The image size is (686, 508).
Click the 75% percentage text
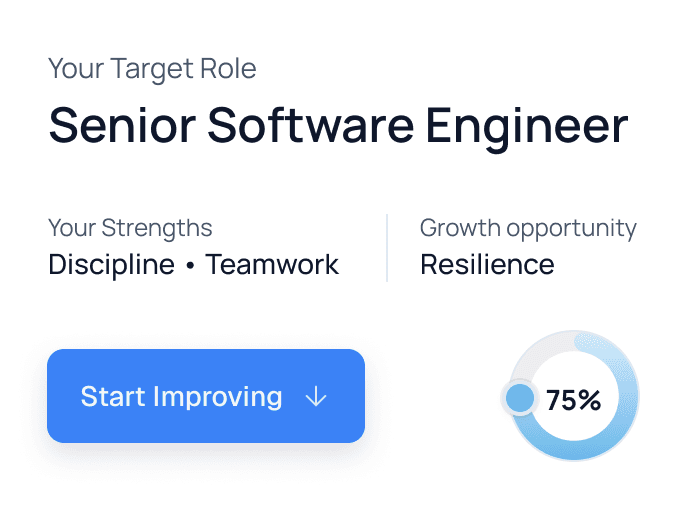point(574,400)
